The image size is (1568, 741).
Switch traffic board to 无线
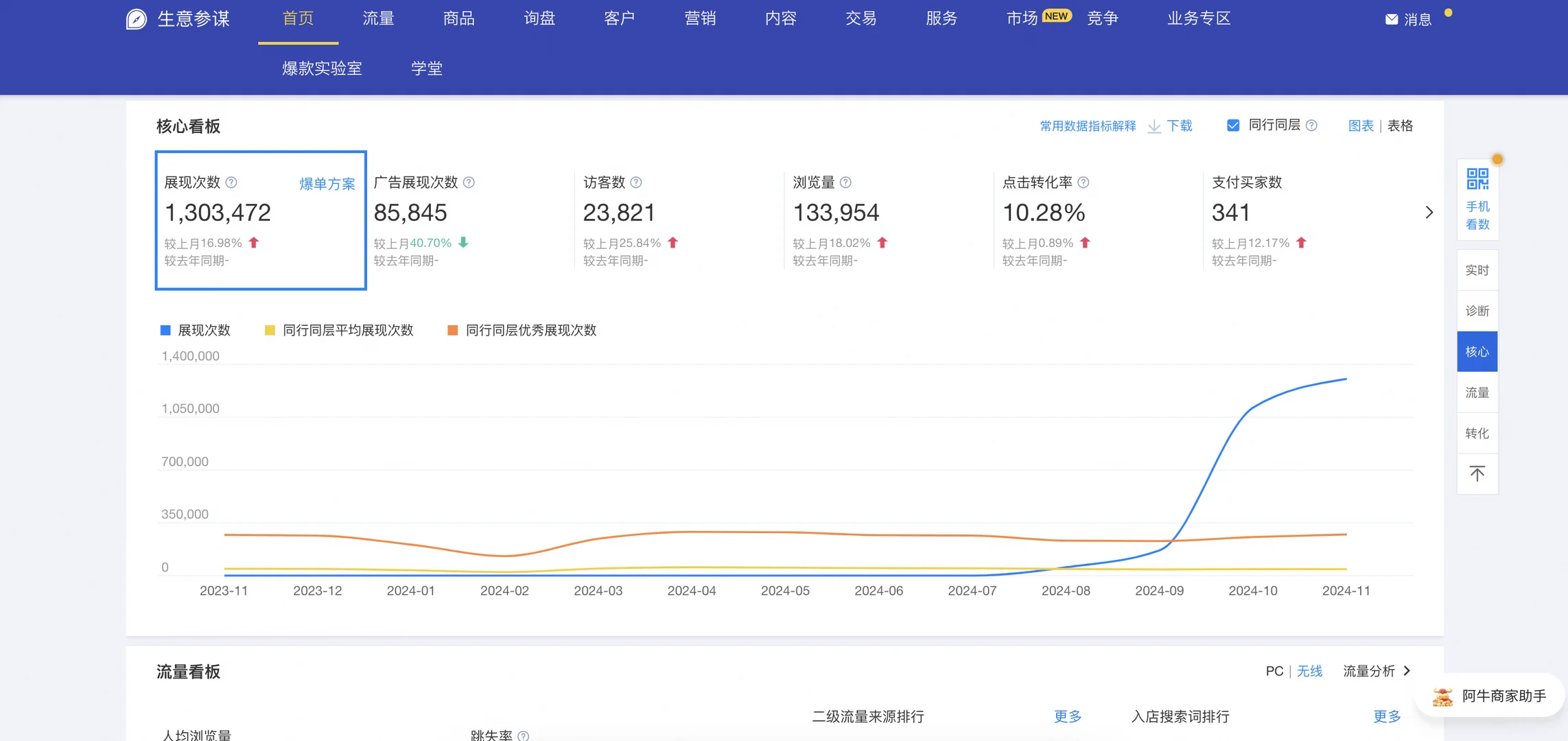[x=1309, y=671]
